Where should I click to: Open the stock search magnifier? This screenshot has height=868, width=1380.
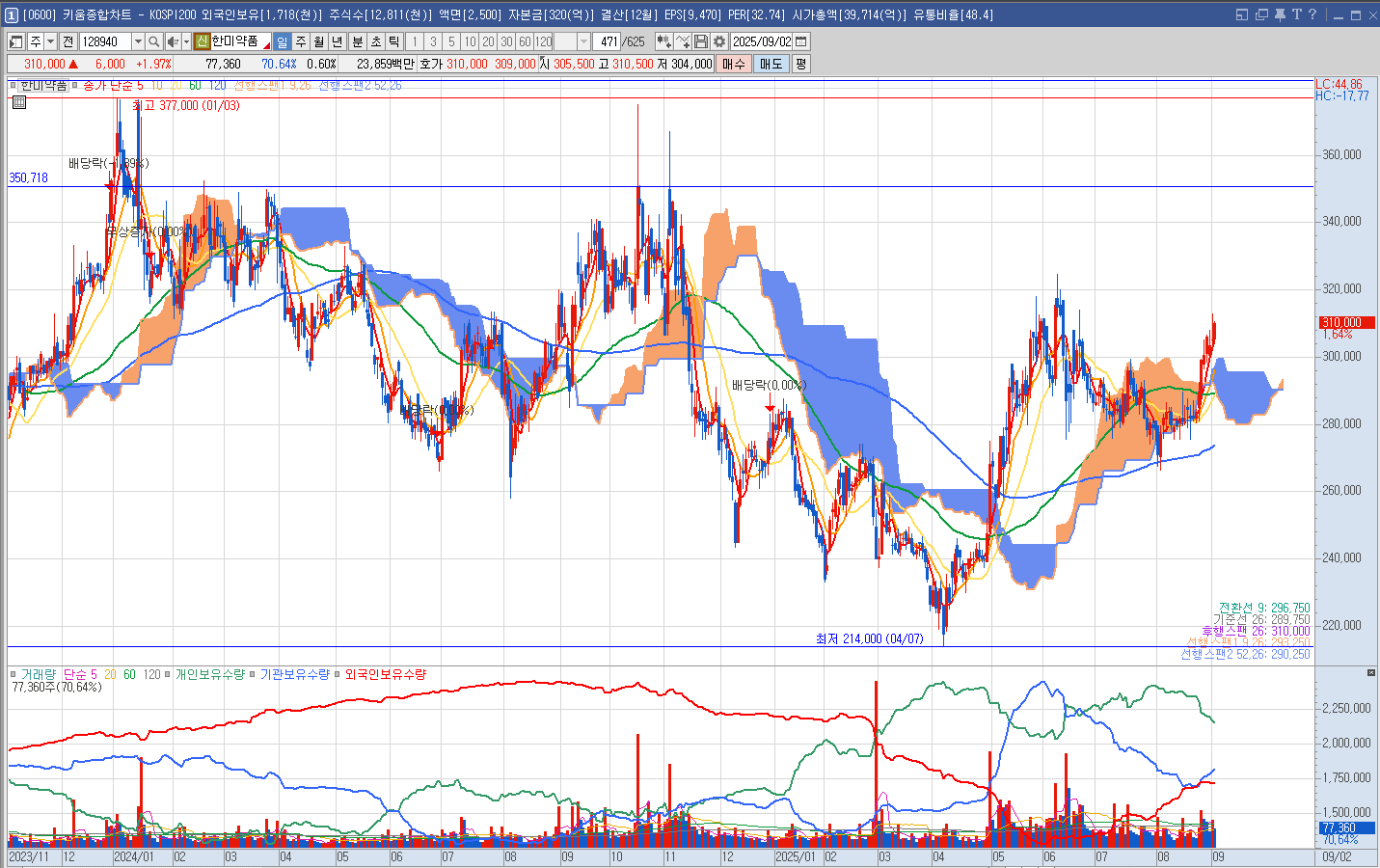tap(153, 41)
